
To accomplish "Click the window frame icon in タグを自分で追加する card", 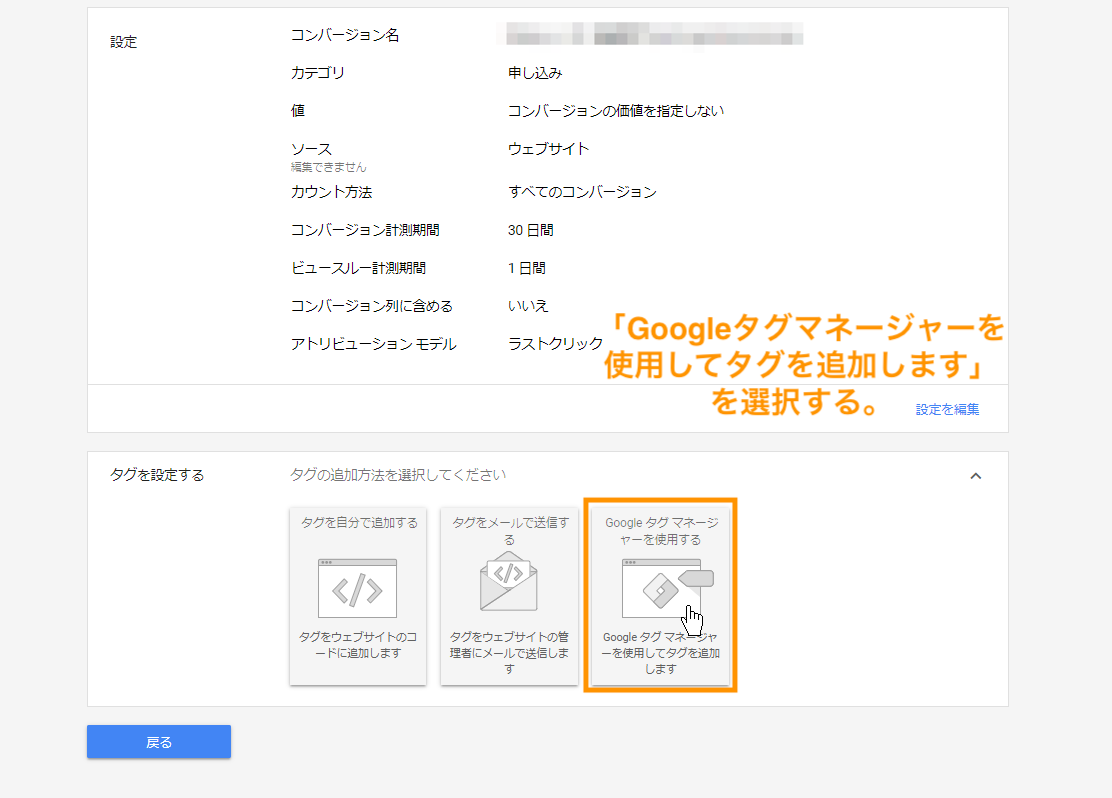I will pos(357,587).
